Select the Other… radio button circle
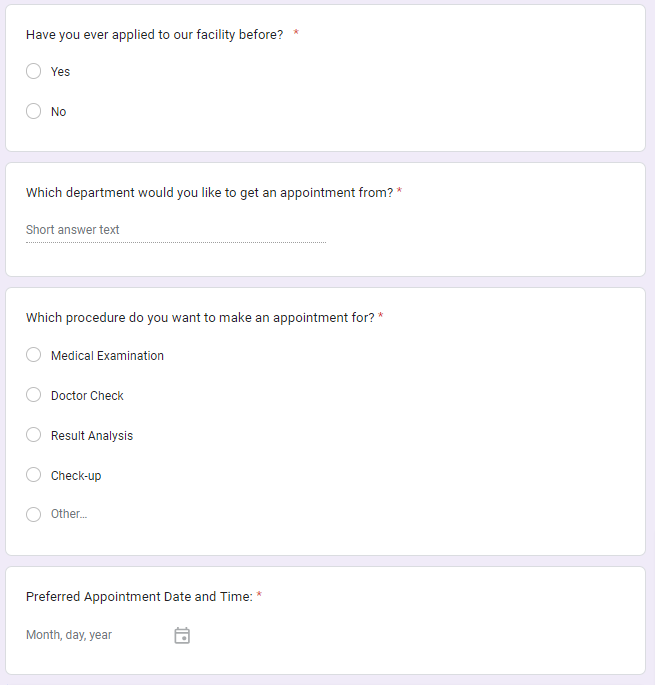Viewport: 655px width, 685px height. pyautogui.click(x=34, y=514)
